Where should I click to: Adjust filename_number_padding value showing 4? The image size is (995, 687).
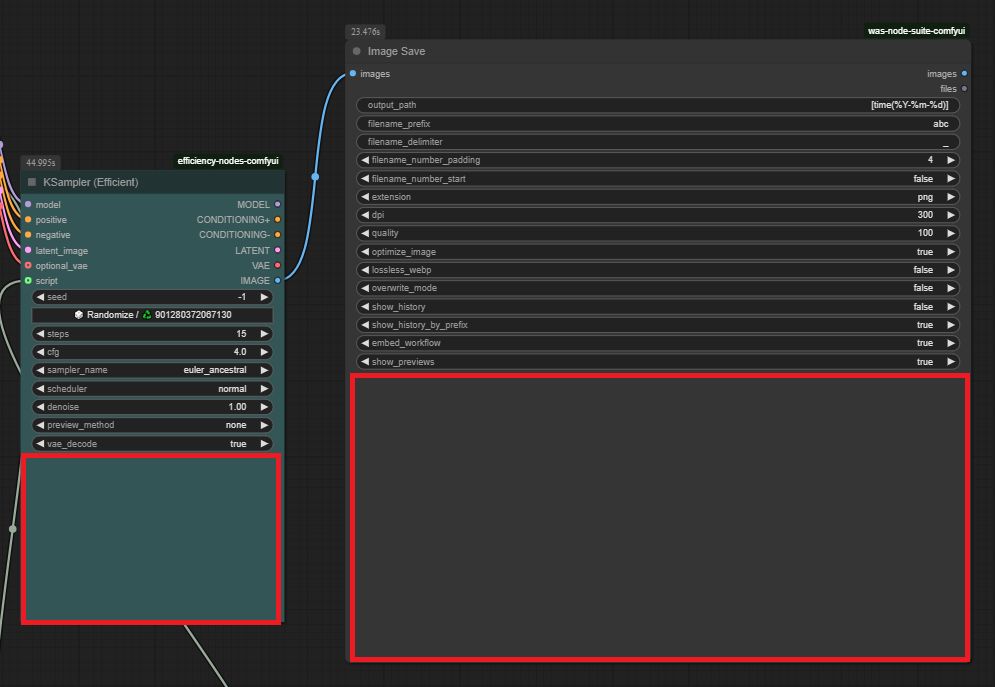pos(658,160)
